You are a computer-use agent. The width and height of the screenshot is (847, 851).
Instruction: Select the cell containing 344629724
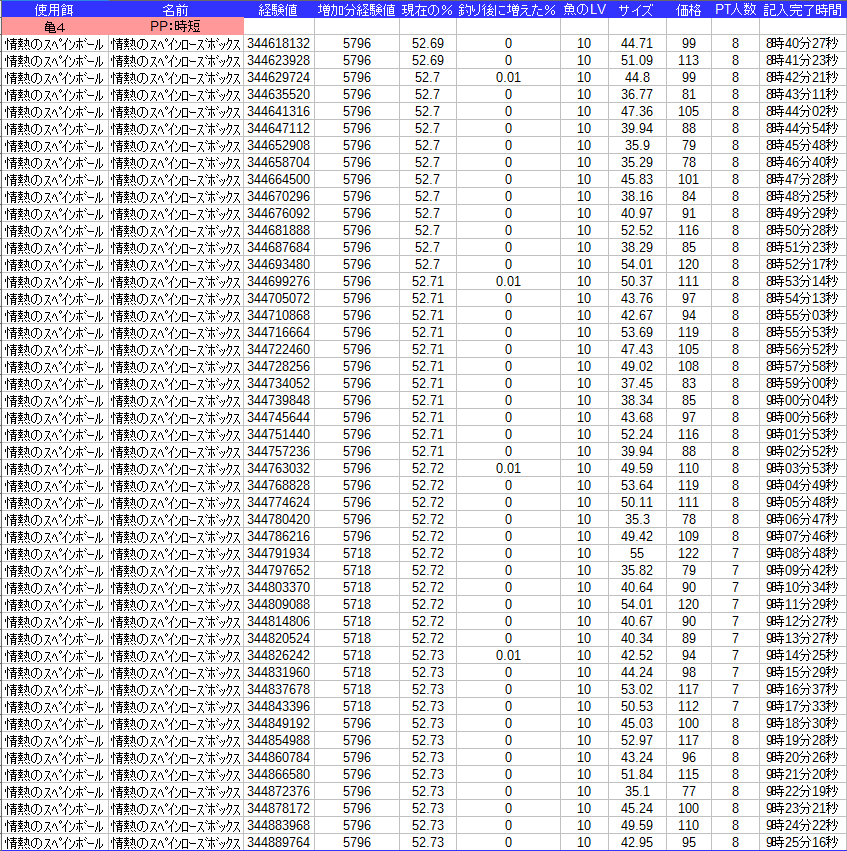pyautogui.click(x=278, y=77)
